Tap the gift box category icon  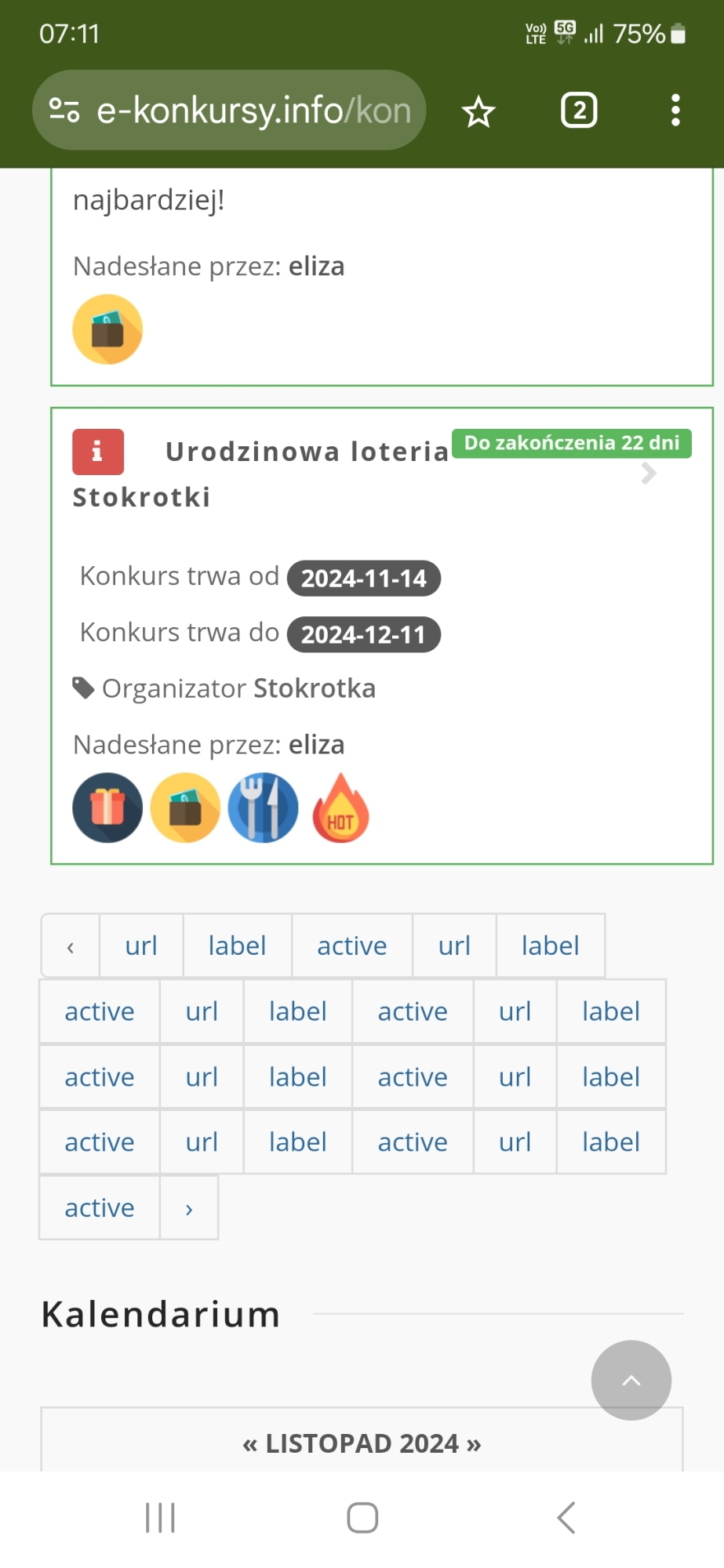coord(107,808)
